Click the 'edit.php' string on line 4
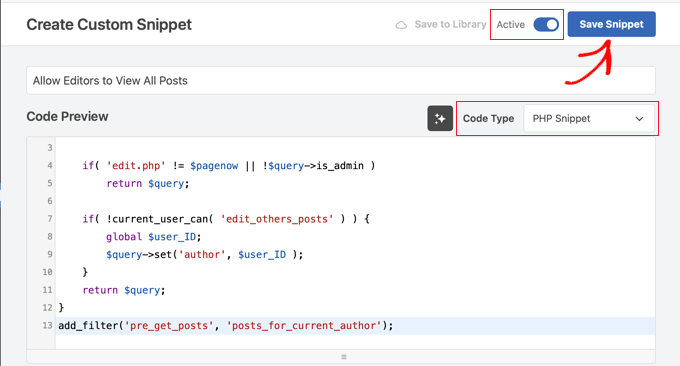Image resolution: width=680 pixels, height=366 pixels. pos(136,166)
